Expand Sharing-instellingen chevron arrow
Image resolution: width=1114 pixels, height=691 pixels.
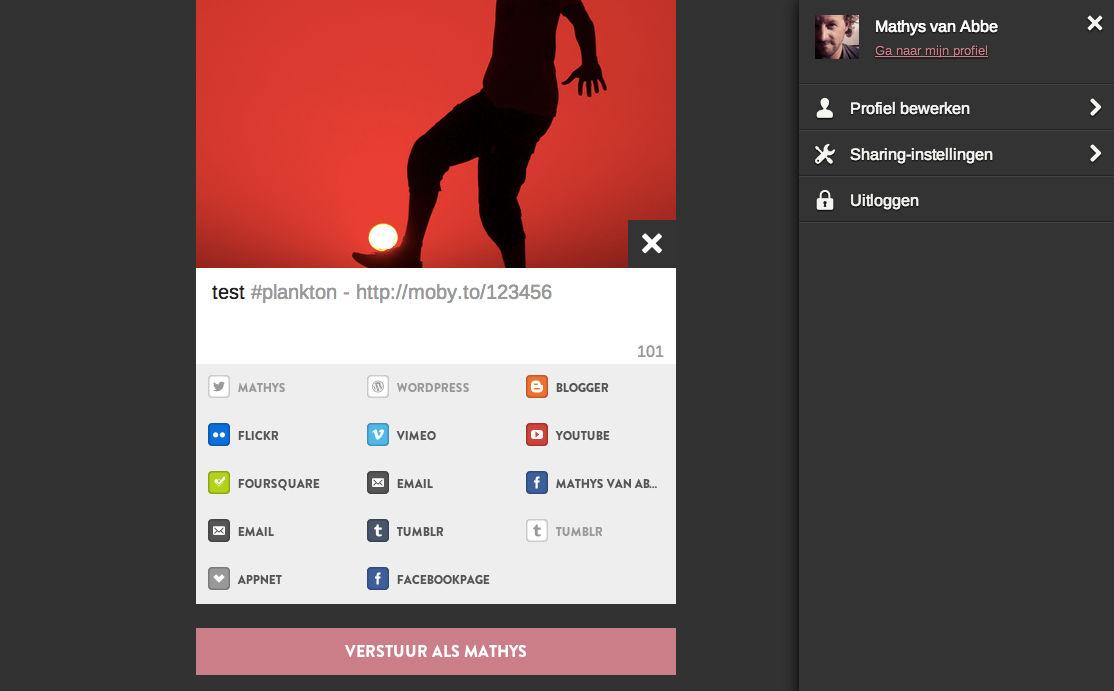click(1095, 154)
